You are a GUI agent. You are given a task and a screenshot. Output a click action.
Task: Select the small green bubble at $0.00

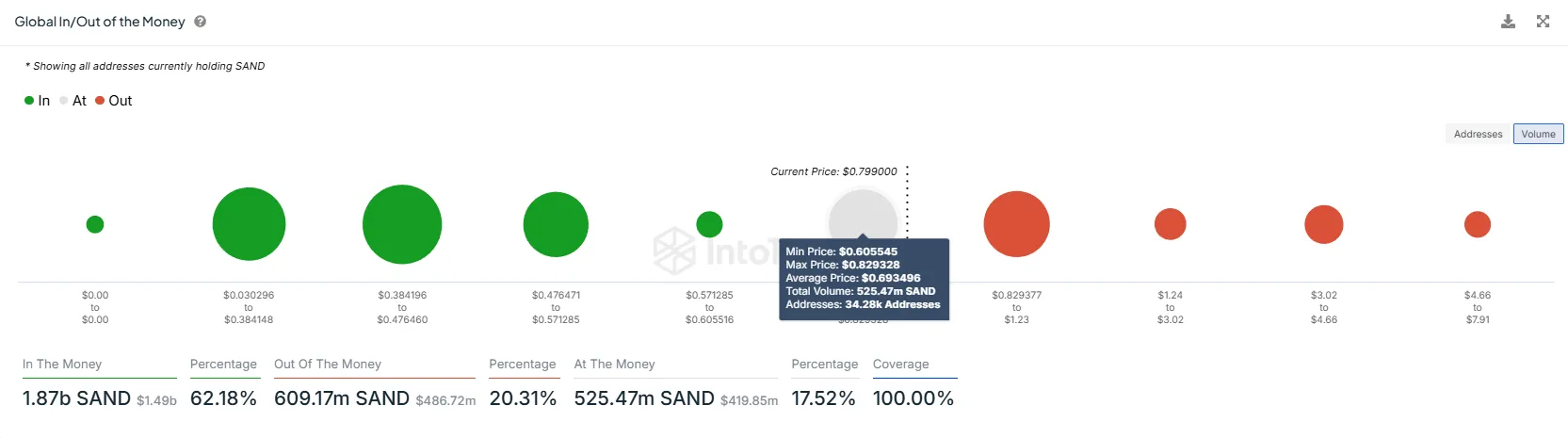(x=95, y=224)
